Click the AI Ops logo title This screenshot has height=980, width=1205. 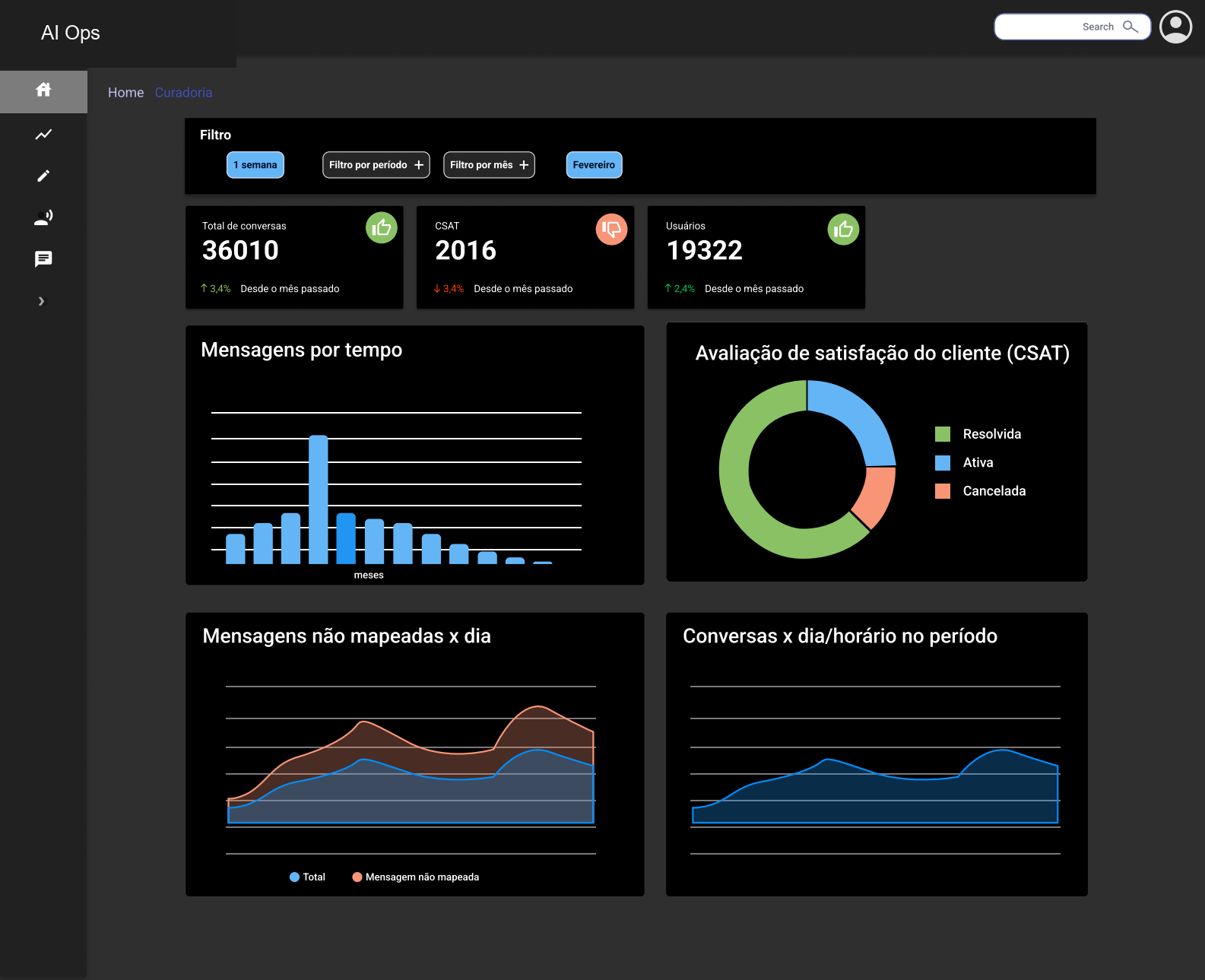[71, 33]
